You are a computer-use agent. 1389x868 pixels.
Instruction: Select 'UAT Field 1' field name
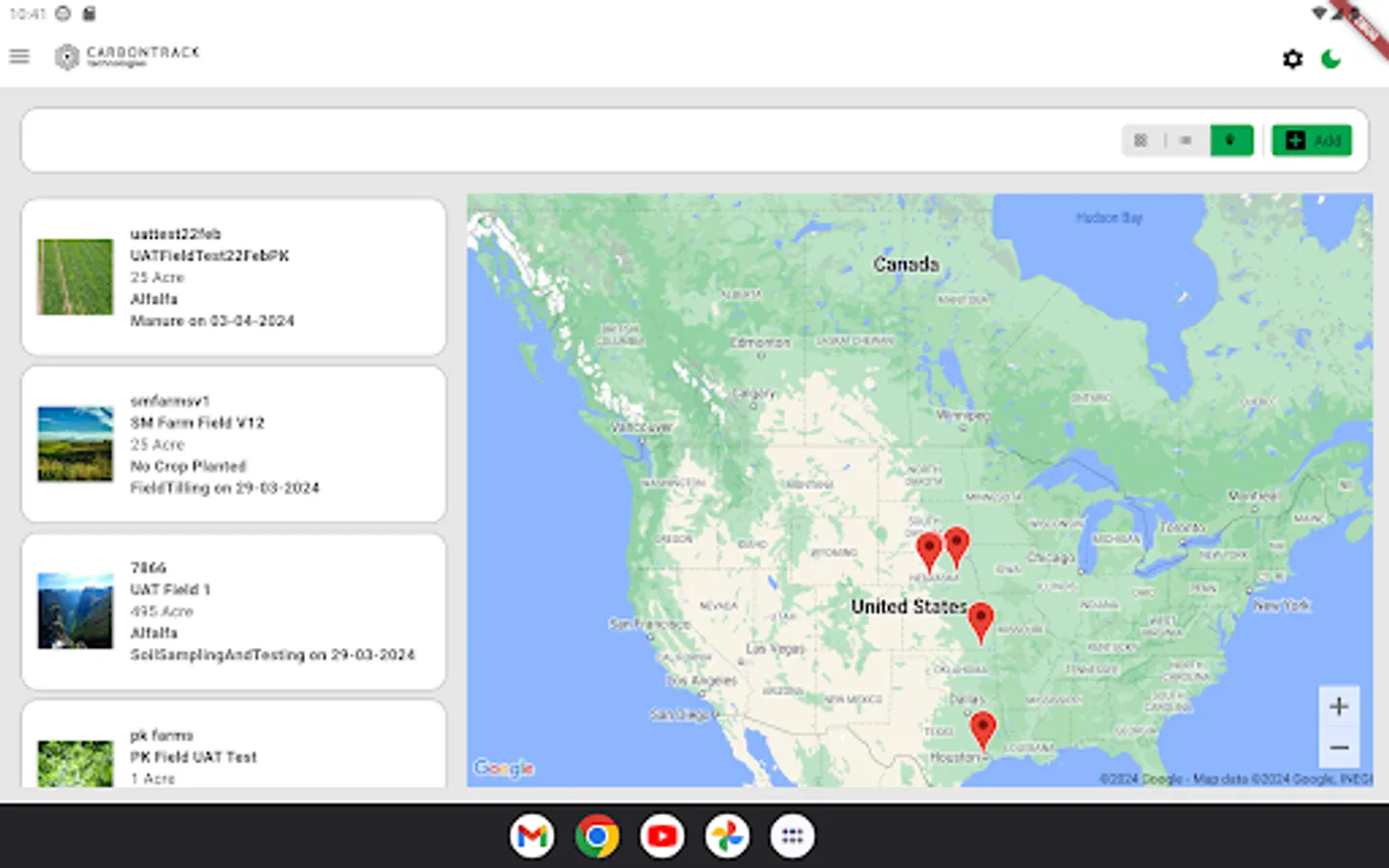click(x=170, y=589)
